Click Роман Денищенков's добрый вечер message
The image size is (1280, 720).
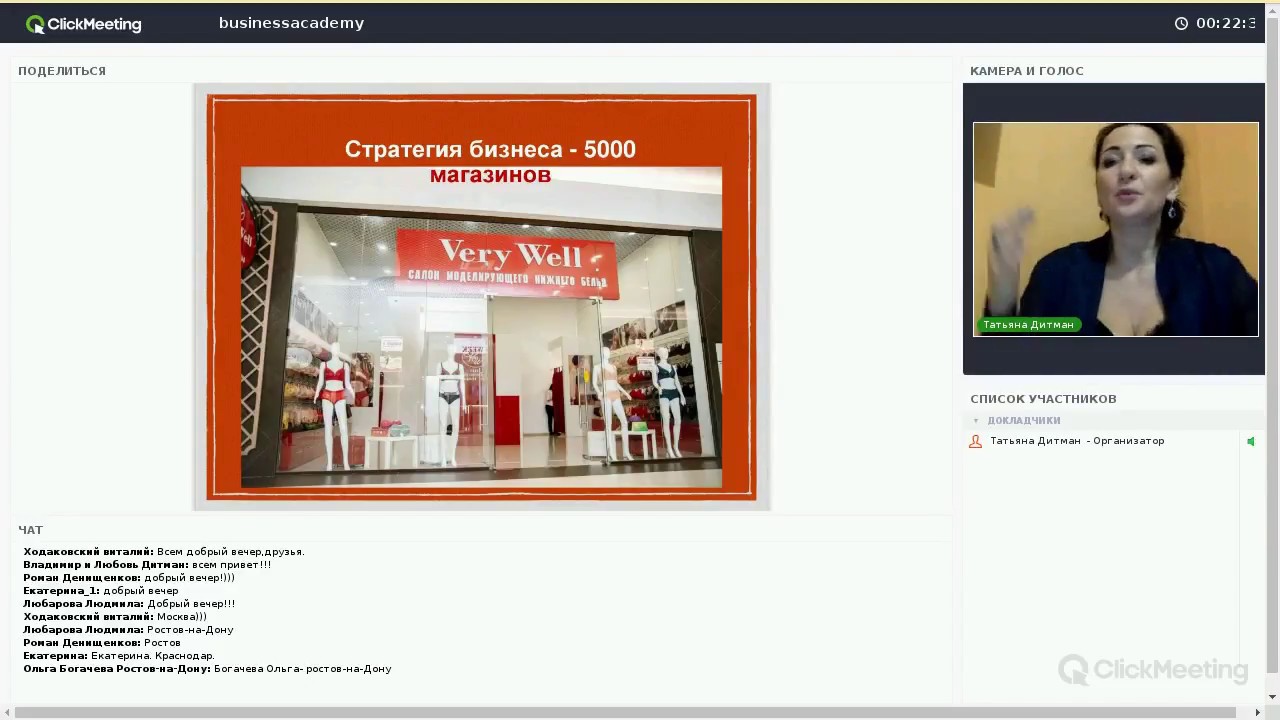(x=129, y=578)
